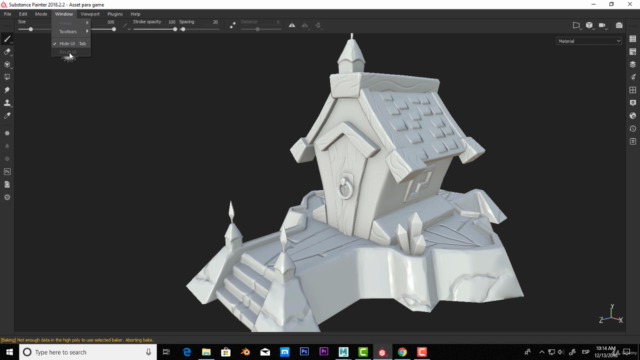This screenshot has height=360, width=640.
Task: Open Microsoft Edge from the taskbar
Action: (187, 352)
